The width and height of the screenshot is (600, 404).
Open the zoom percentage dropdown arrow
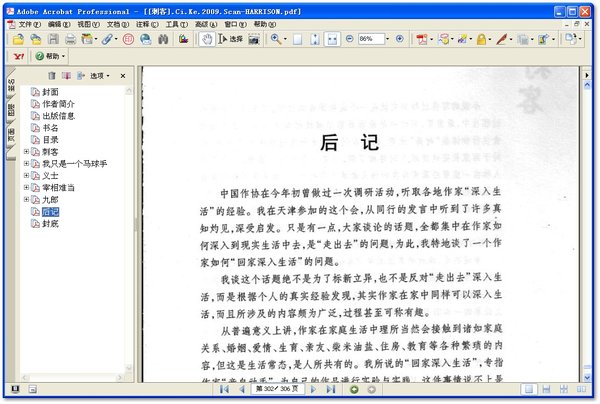[387, 39]
